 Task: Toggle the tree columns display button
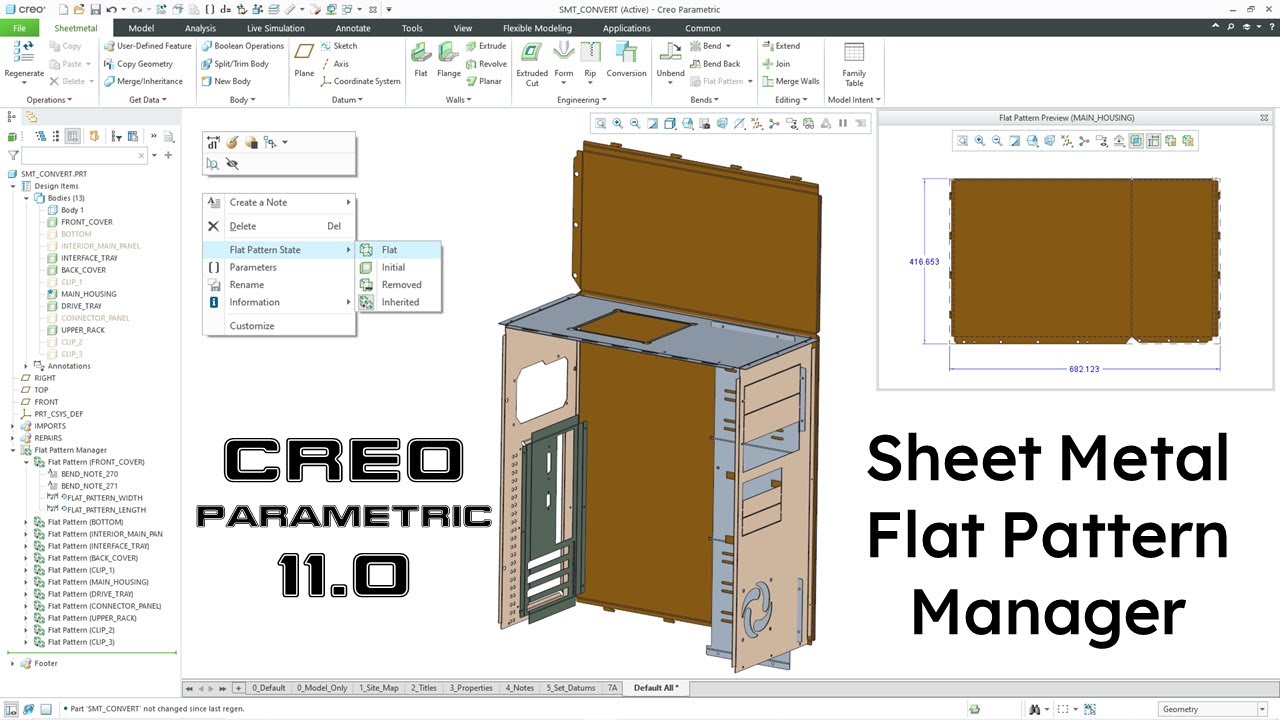click(73, 136)
